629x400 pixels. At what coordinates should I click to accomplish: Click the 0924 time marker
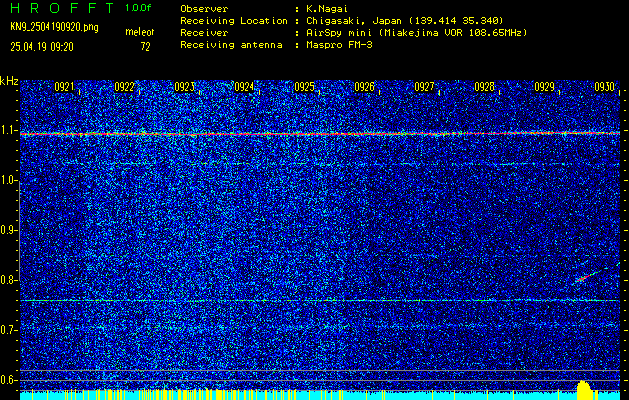pos(244,87)
